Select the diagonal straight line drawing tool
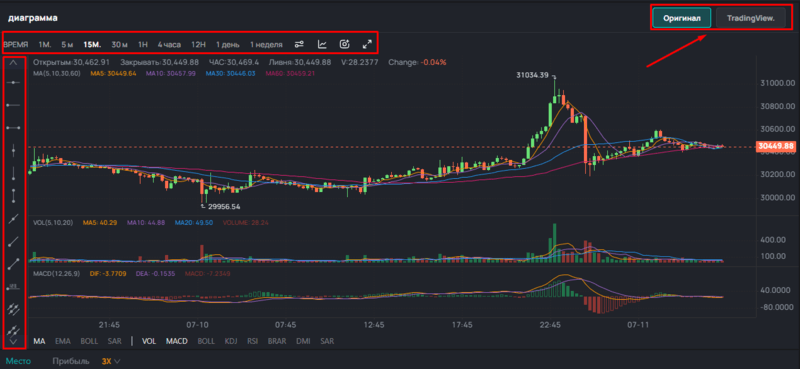This screenshot has height=369, width=800. point(14,218)
